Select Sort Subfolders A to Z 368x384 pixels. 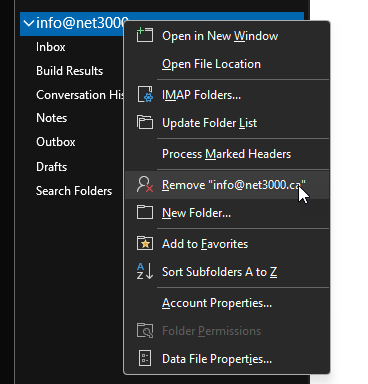(227, 272)
